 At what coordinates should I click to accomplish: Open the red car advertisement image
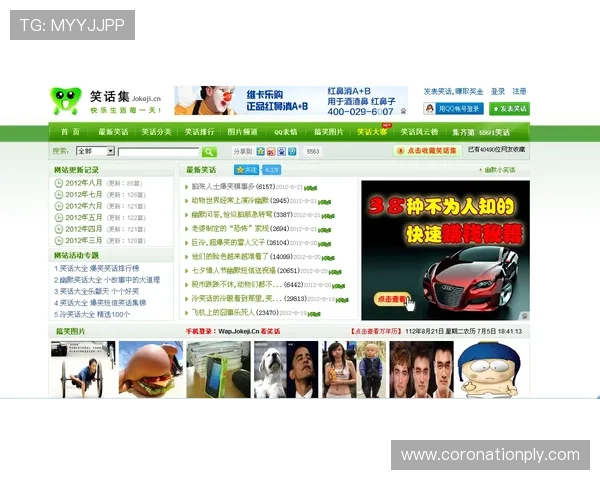click(x=445, y=250)
